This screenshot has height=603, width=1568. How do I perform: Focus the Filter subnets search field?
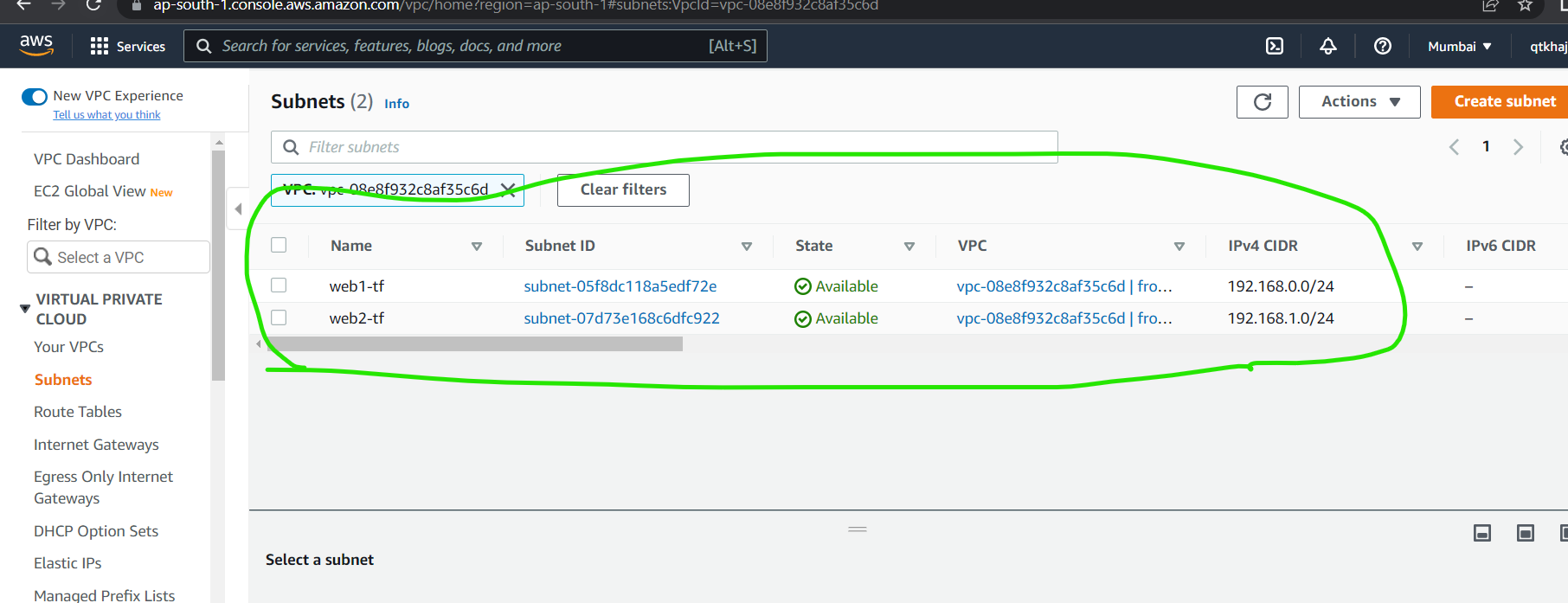click(665, 147)
